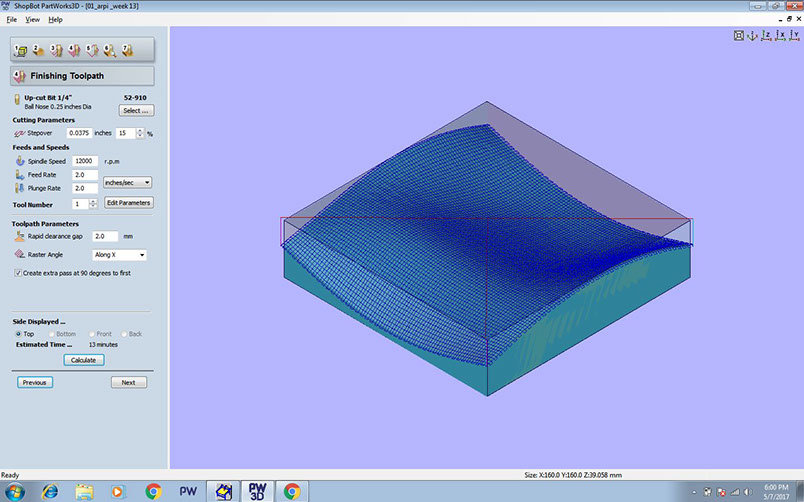This screenshot has width=804, height=502.
Task: Open Internet Explorer from taskbar
Action: tap(50, 491)
